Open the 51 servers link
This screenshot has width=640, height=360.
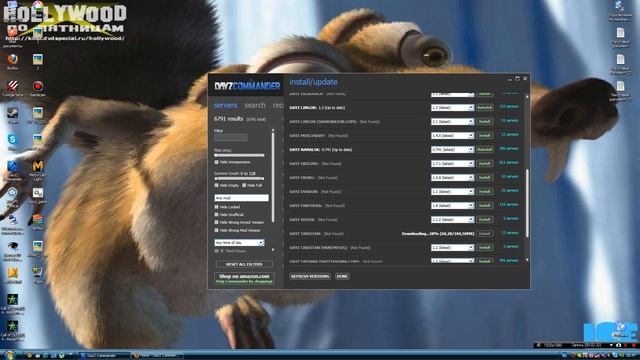(x=509, y=121)
